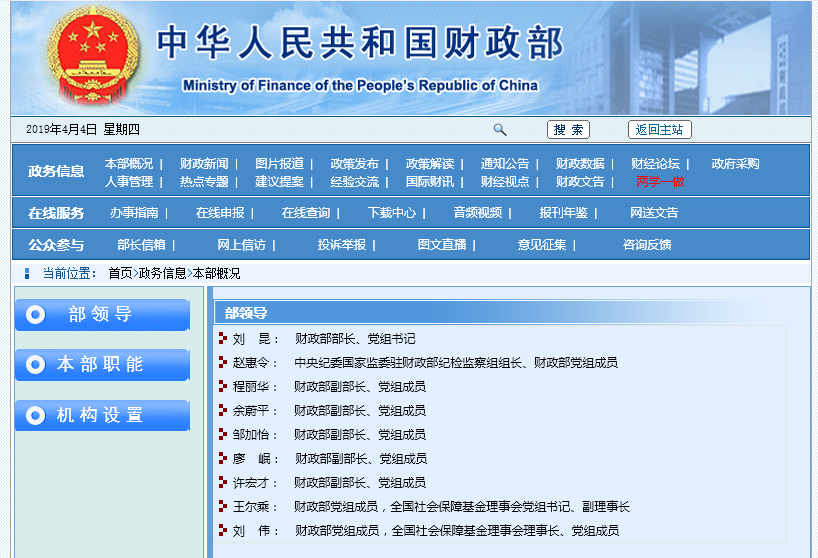Click the 部领导 panel header
This screenshot has height=558, width=818.
pos(246,313)
